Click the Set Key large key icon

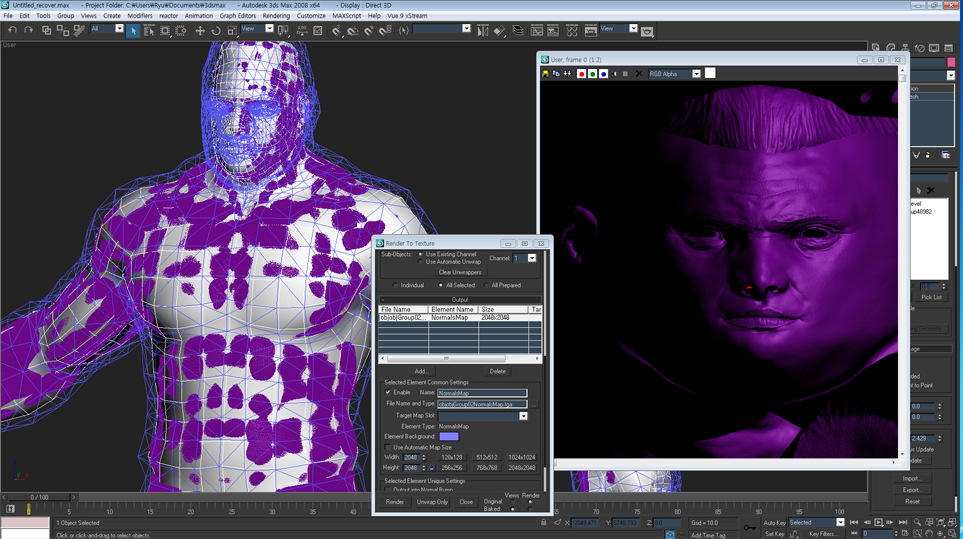(x=749, y=527)
